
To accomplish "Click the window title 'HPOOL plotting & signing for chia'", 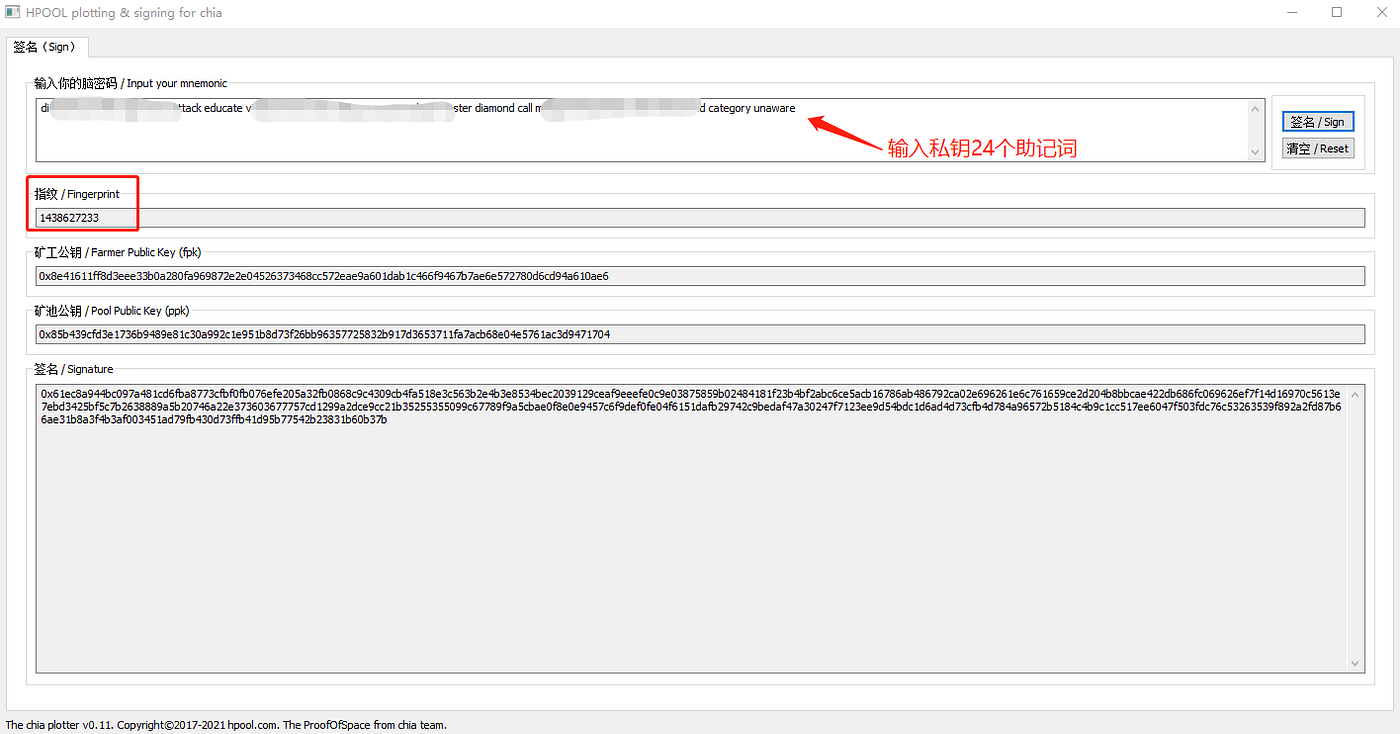I will click(x=124, y=13).
